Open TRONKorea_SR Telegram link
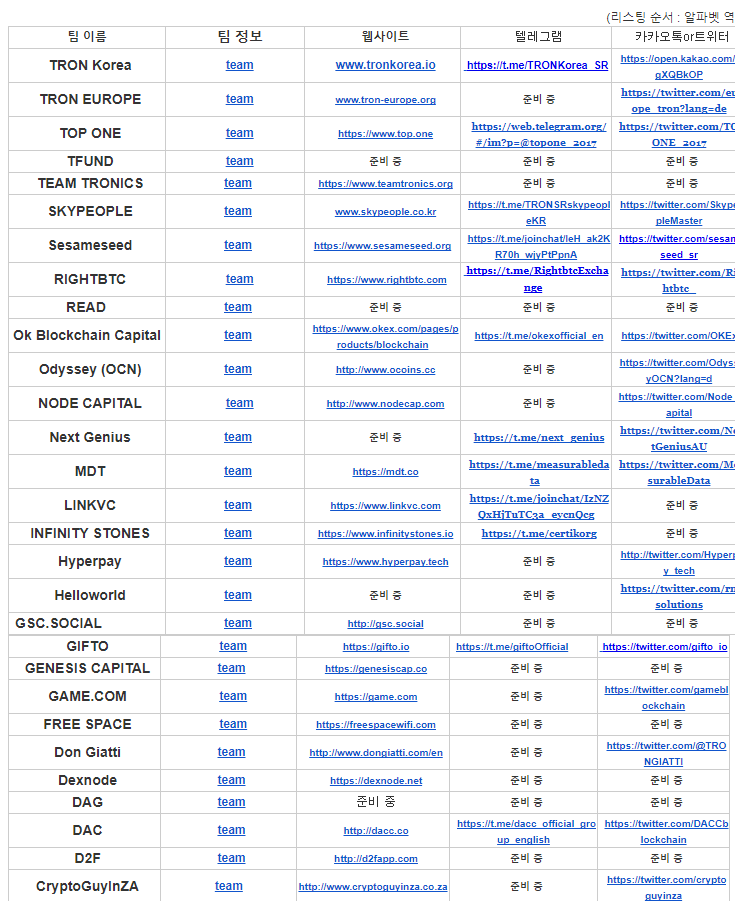The width and height of the screenshot is (735, 901). [537, 66]
